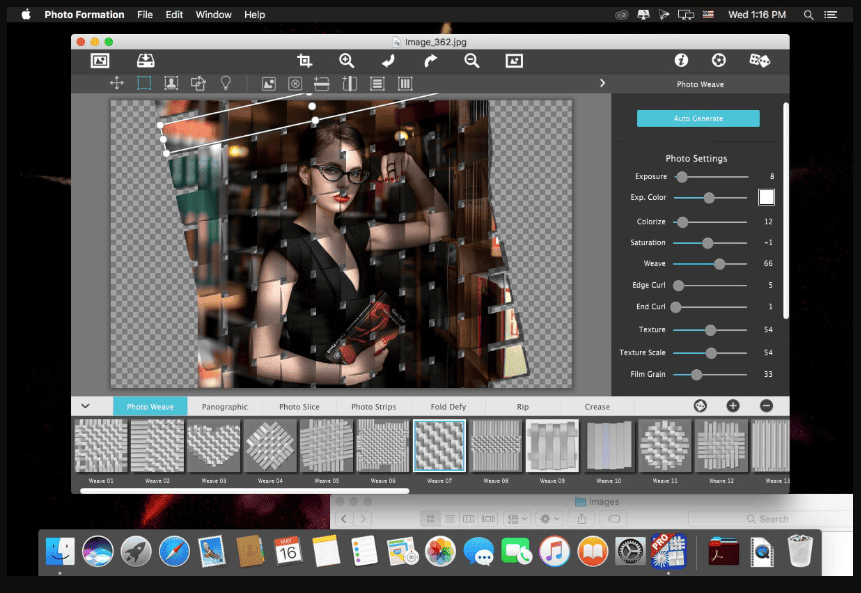This screenshot has width=861, height=593.
Task: Switch to Rip tab
Action: click(x=523, y=407)
